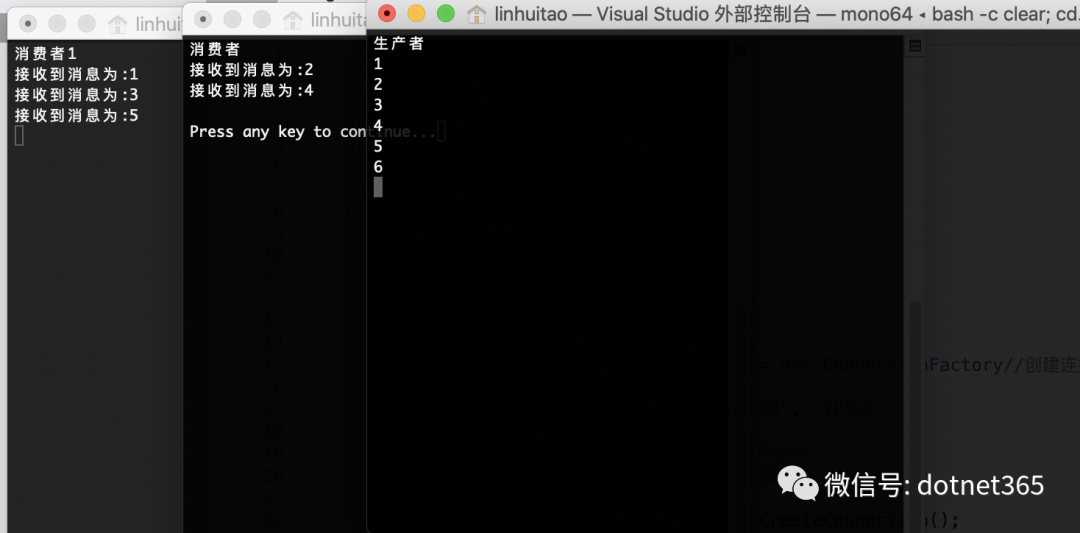Click output line 5 in the 生产者 console

tap(377, 147)
